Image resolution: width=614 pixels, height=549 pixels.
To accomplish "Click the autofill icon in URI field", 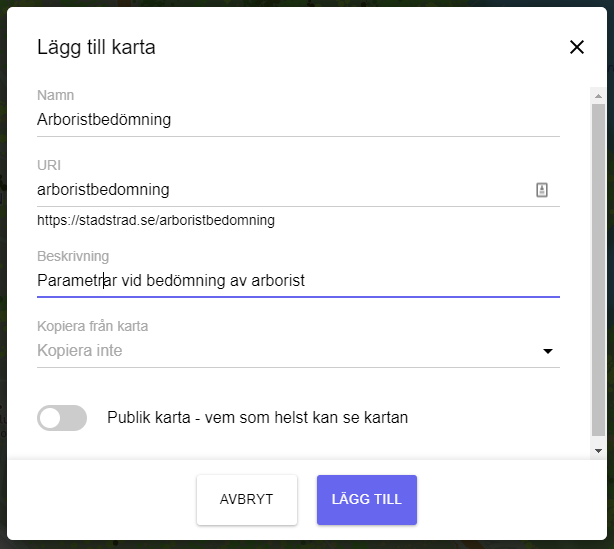I will [x=542, y=190].
